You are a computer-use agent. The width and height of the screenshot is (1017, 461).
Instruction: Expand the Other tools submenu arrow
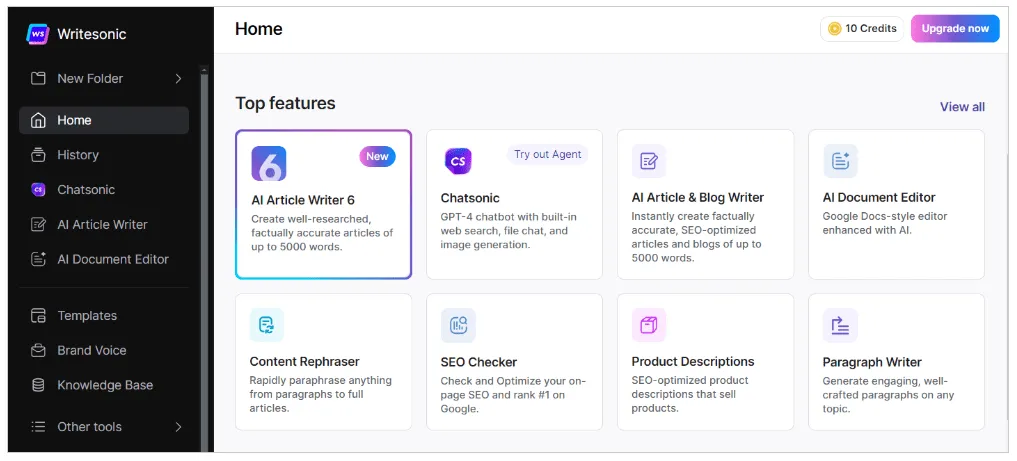click(x=178, y=427)
